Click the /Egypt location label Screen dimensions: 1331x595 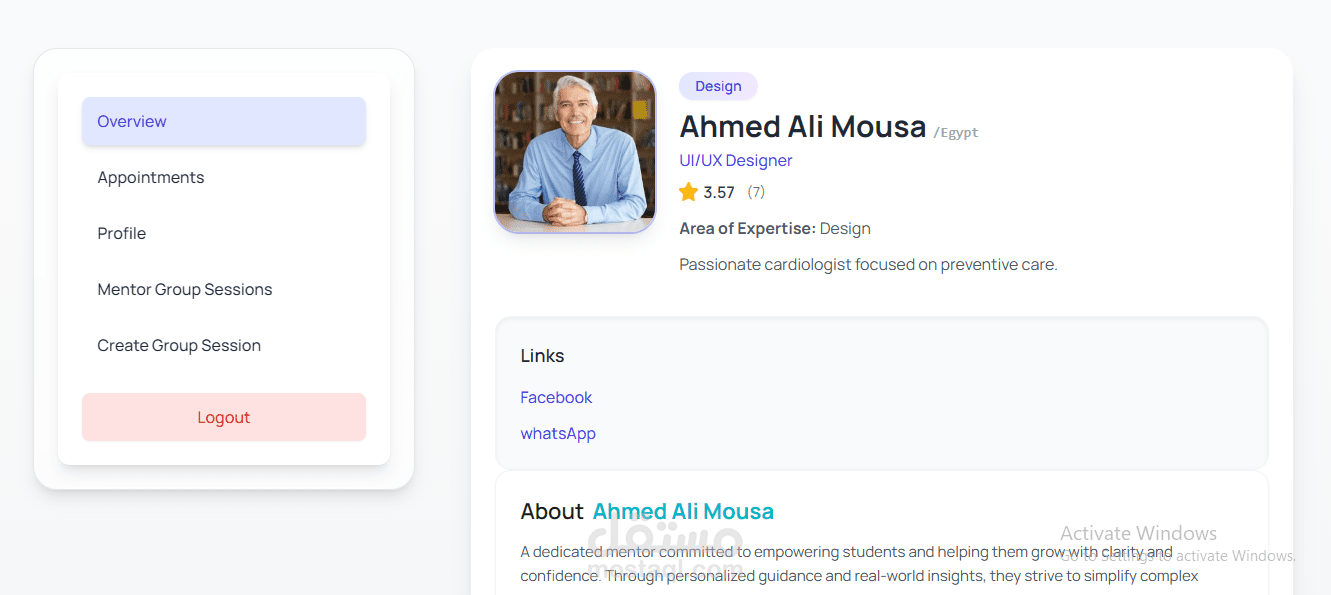956,133
